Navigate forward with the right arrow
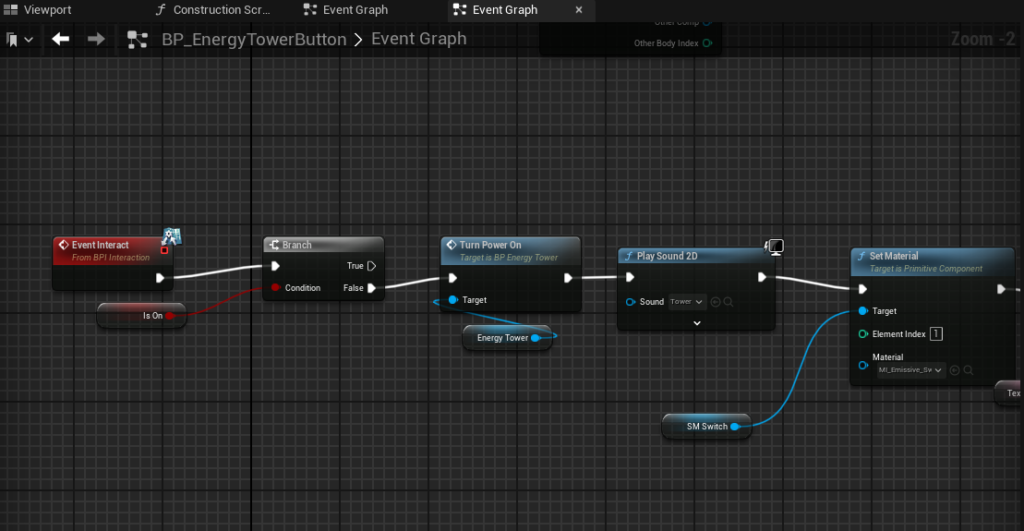 (x=96, y=39)
